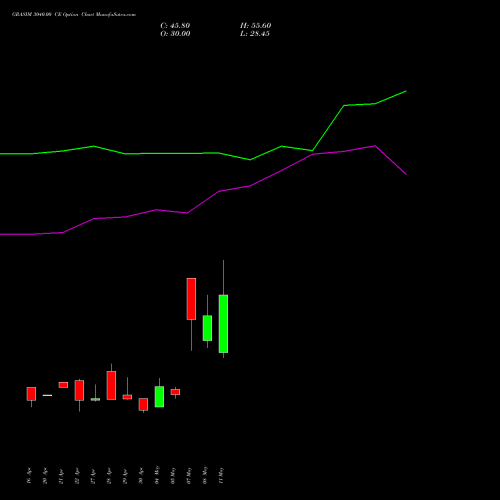Screen dimensions: 500x500
Task: Select the 05 May date label
Action: coord(173,475)
